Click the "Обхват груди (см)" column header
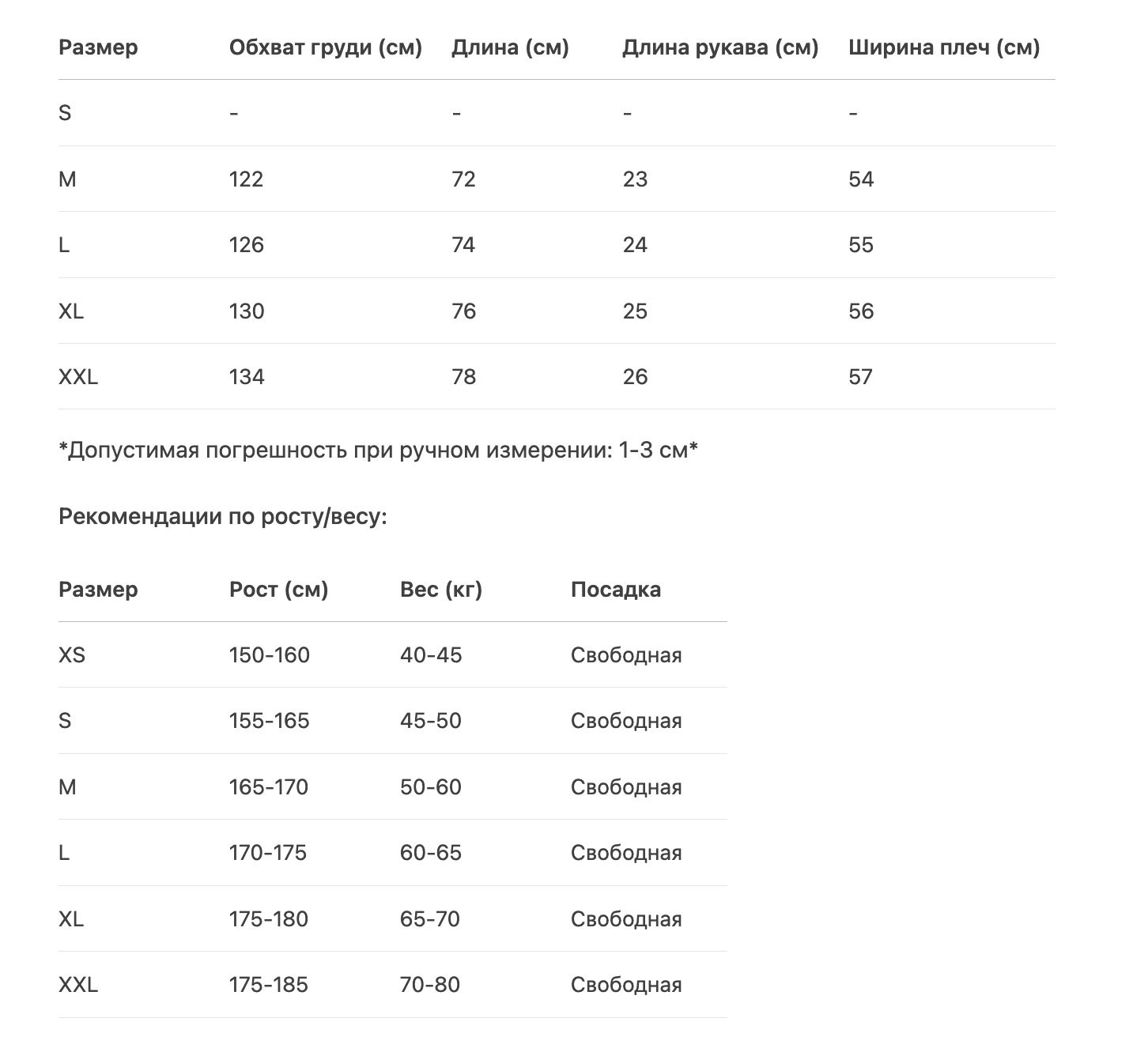 (325, 47)
